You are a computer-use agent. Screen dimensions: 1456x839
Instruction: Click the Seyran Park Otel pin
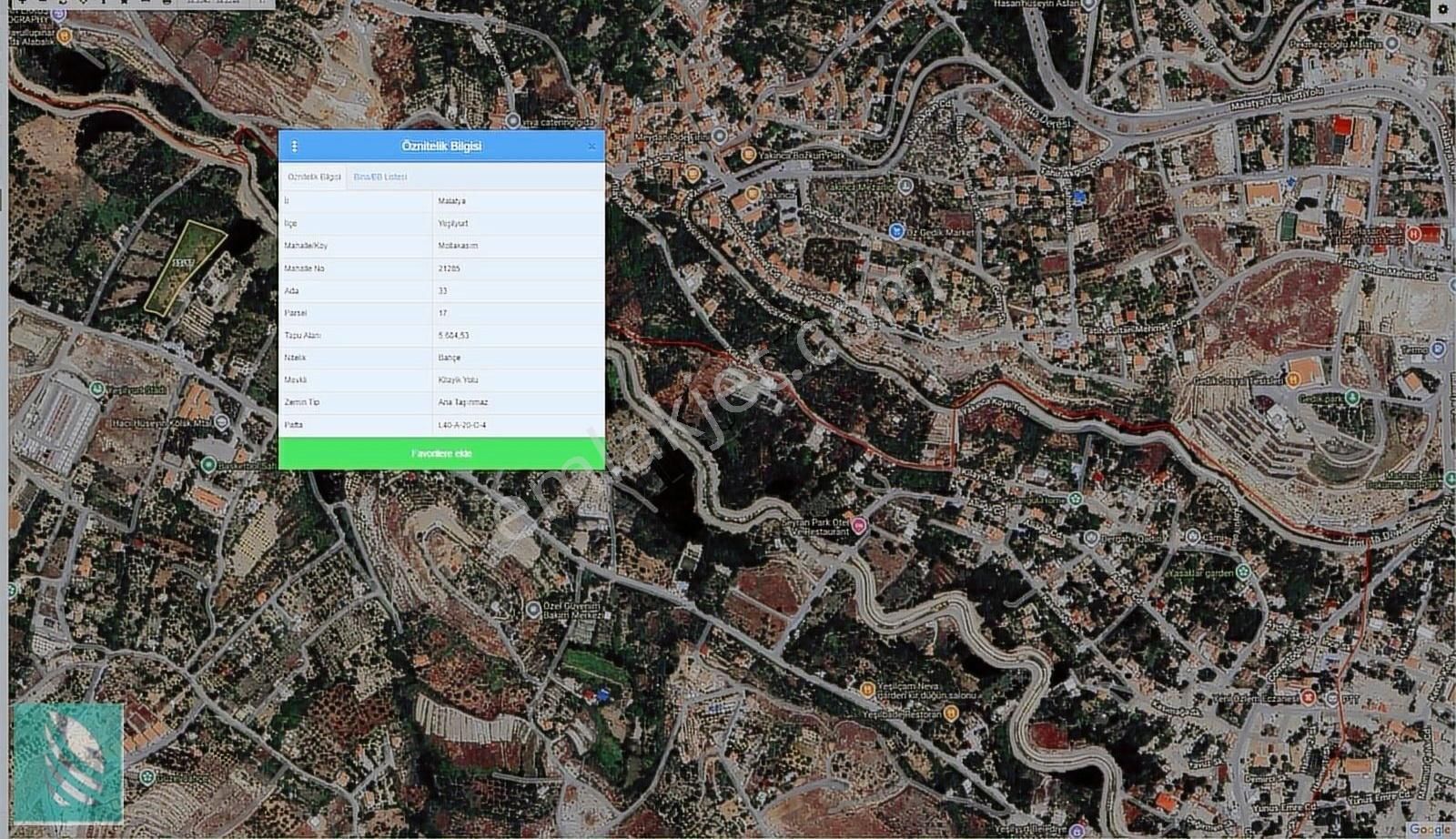[860, 526]
